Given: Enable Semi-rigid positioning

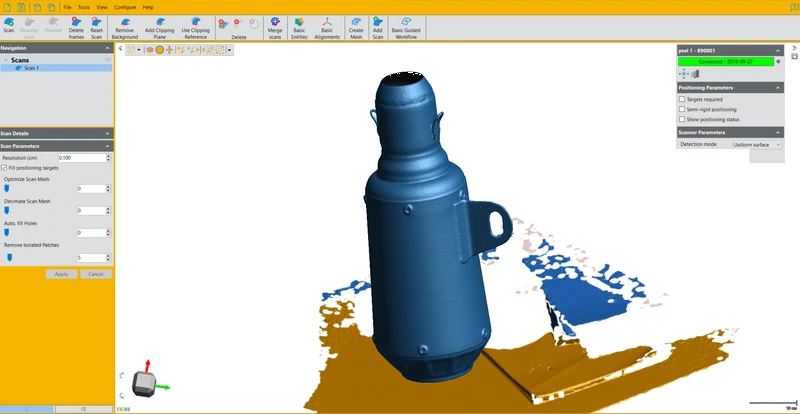Looking at the screenshot, I should click(682, 108).
